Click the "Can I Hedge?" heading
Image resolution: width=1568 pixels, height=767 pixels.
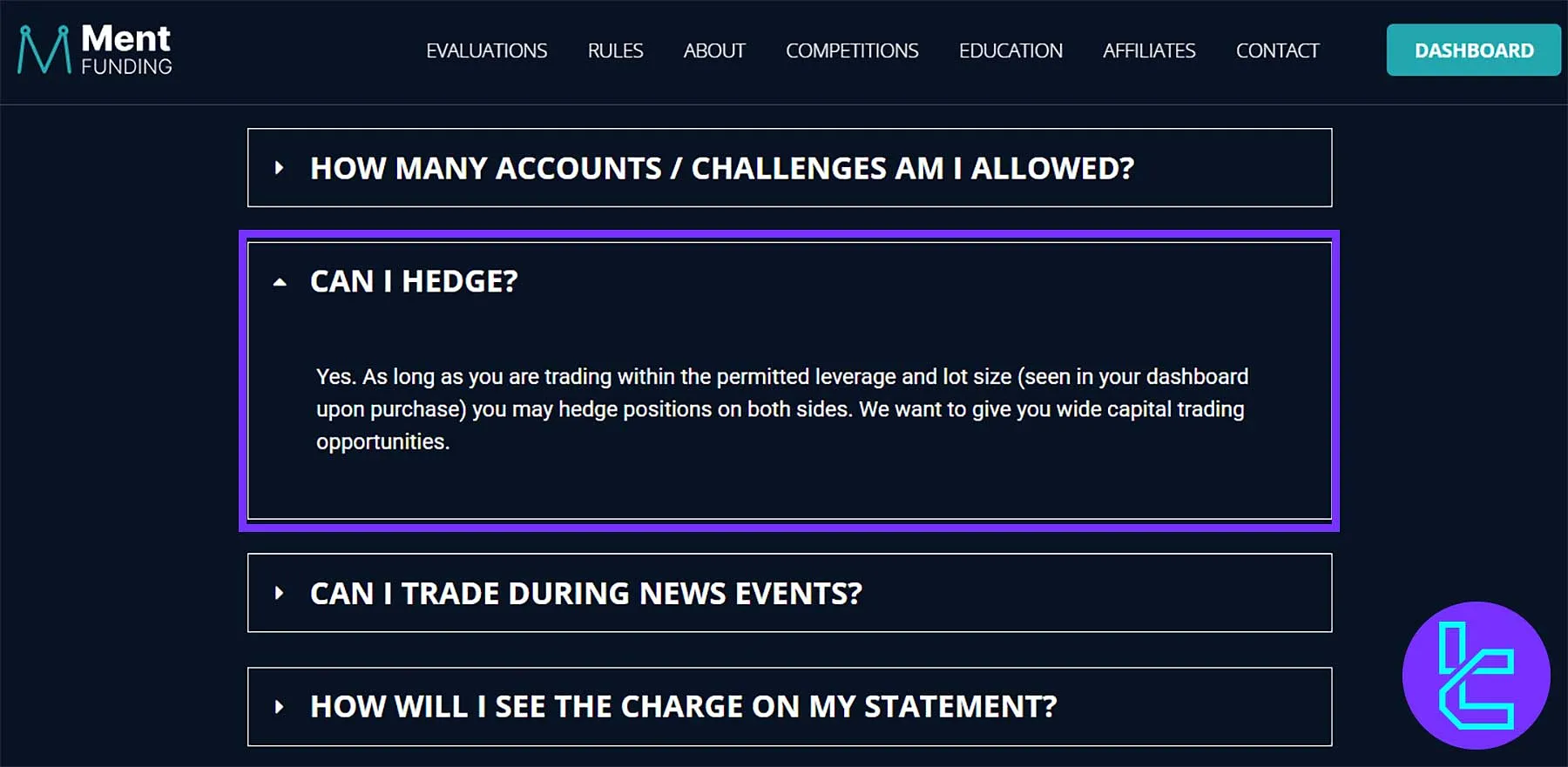(x=414, y=282)
